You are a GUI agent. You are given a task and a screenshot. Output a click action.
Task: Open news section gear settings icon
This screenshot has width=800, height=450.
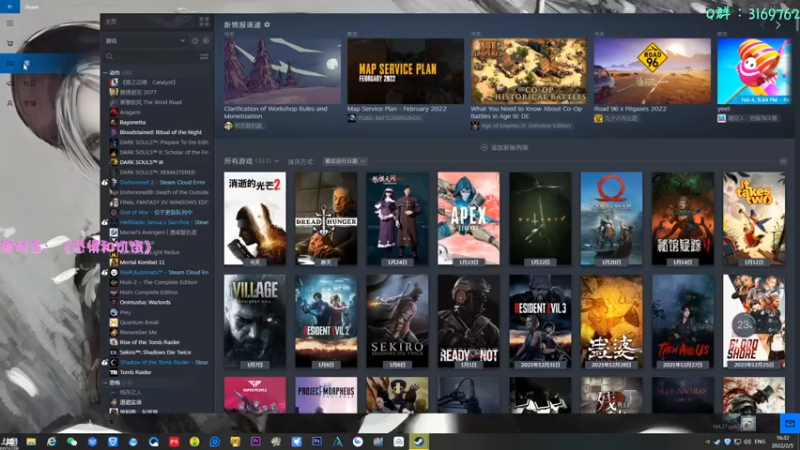click(x=267, y=24)
